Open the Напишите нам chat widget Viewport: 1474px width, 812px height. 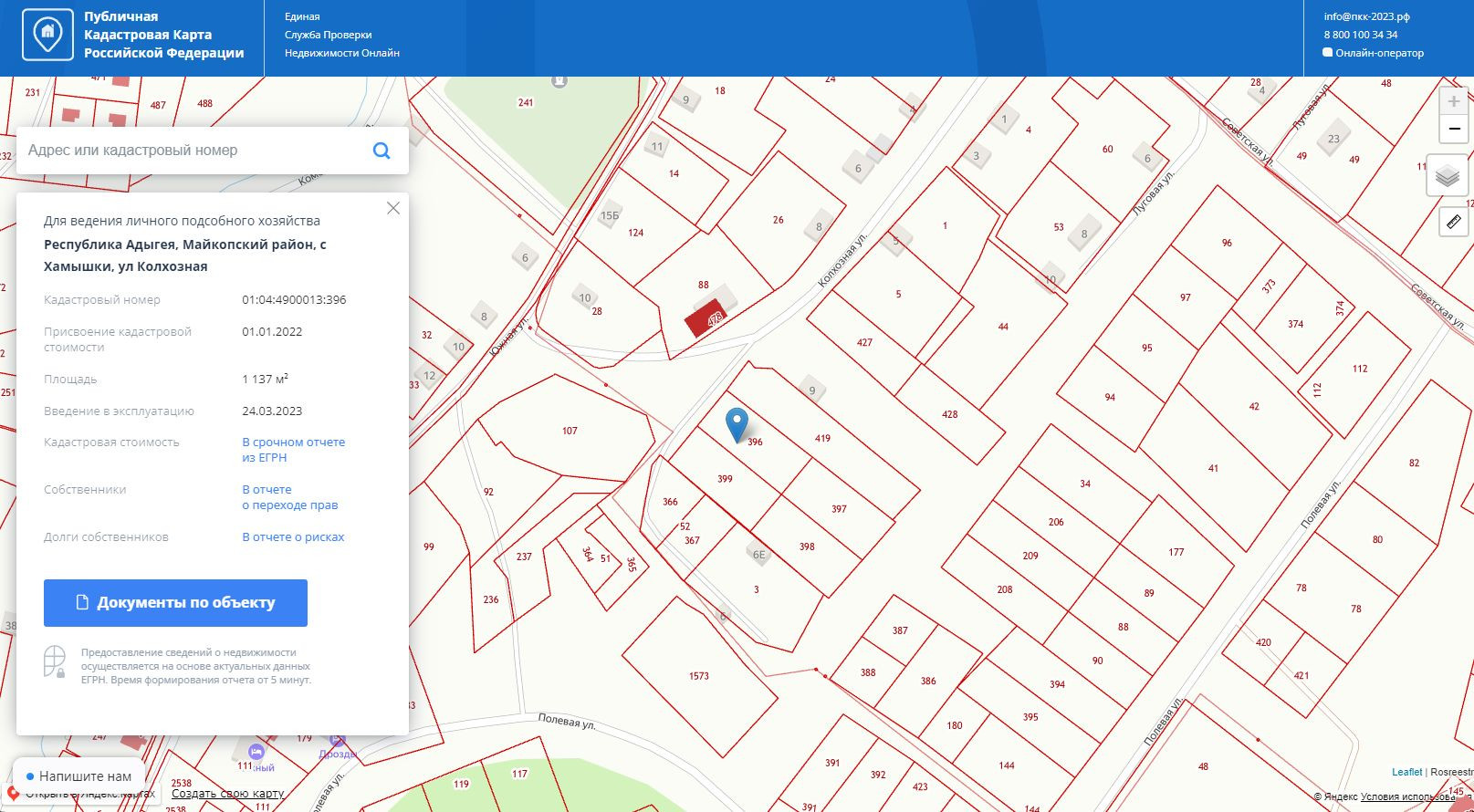tap(78, 776)
